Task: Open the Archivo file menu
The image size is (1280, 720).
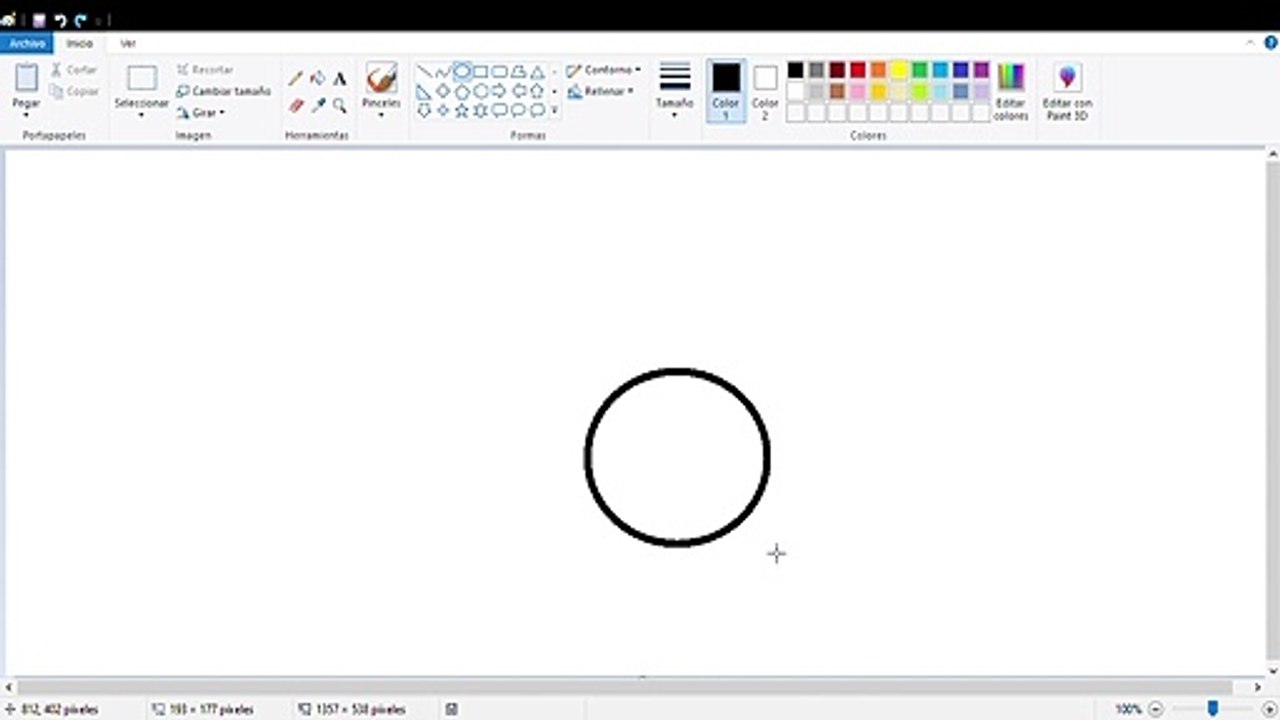Action: click(27, 43)
